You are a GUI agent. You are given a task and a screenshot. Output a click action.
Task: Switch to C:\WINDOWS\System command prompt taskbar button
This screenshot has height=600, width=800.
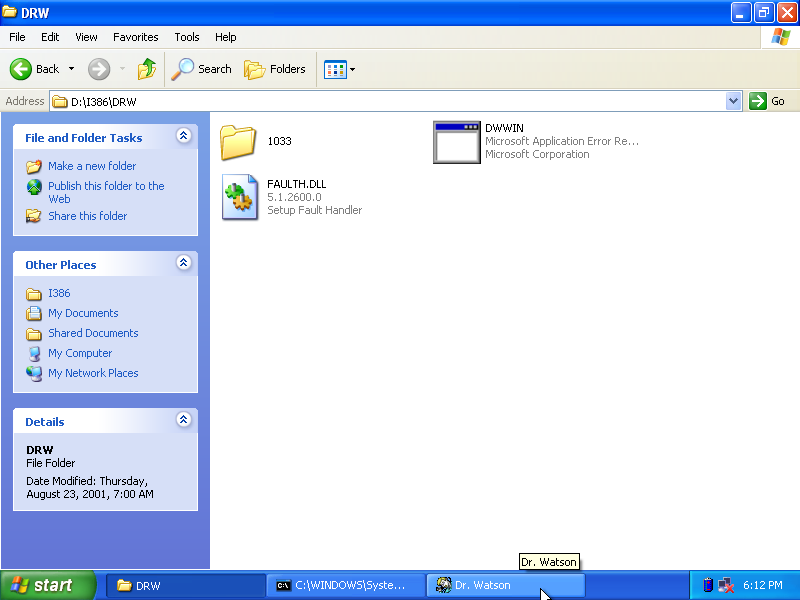click(x=345, y=586)
